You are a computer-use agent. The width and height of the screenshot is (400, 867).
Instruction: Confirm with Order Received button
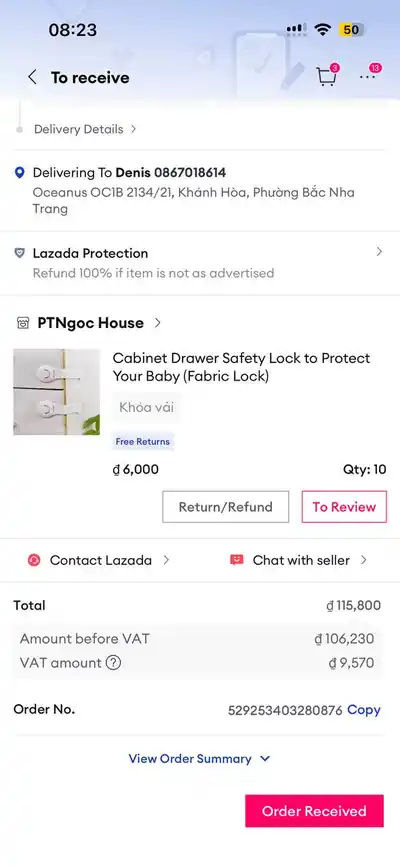(314, 811)
